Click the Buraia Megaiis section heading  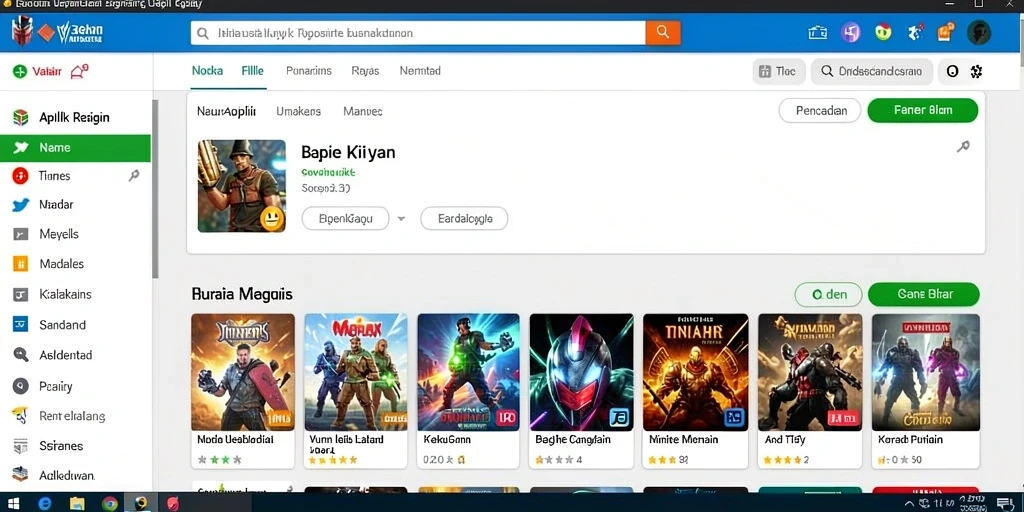coord(242,294)
